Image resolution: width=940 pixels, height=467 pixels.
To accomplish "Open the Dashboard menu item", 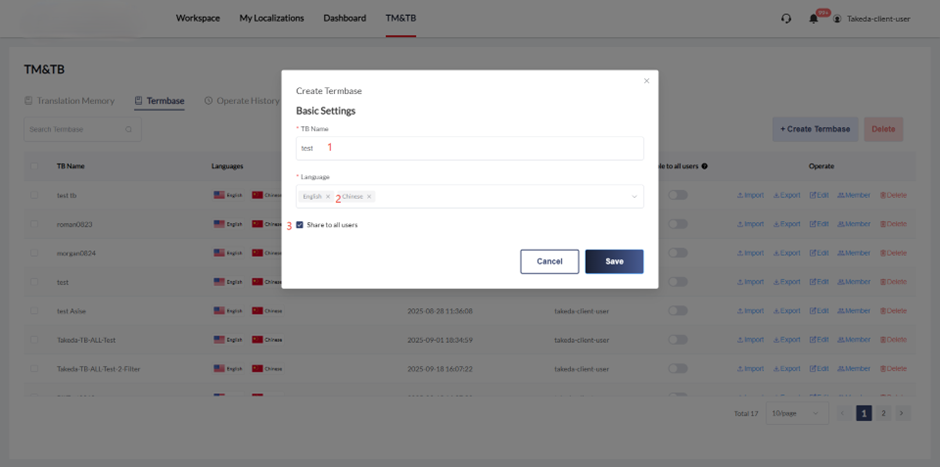I will [x=344, y=18].
